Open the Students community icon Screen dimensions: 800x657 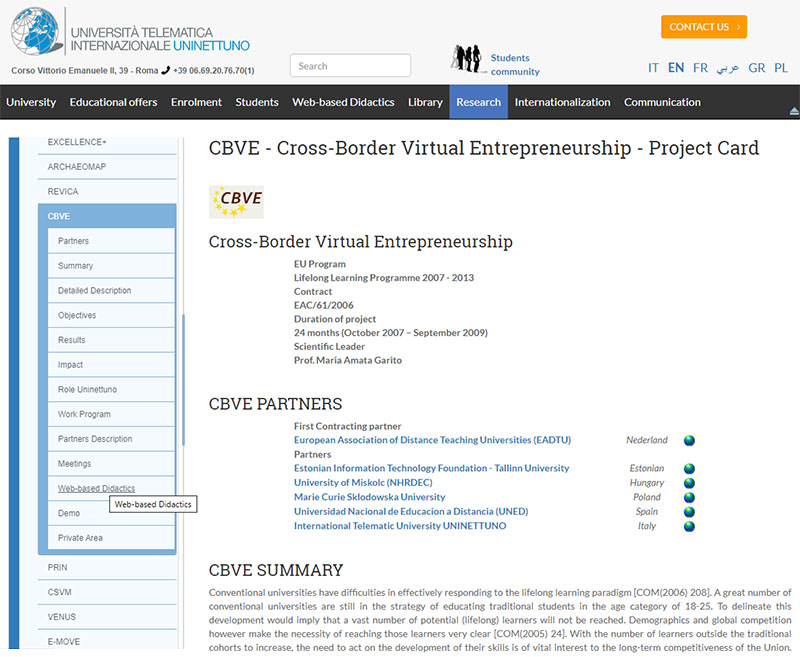pos(465,60)
